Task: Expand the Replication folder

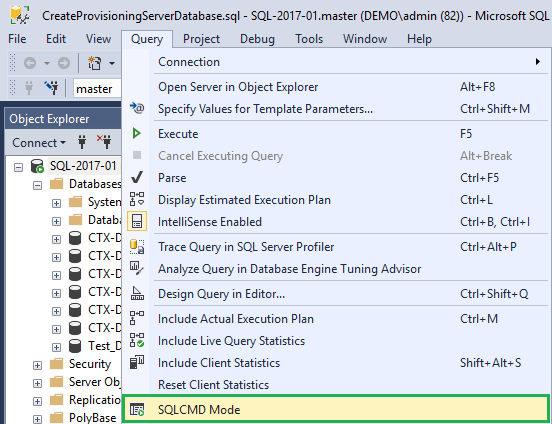Action: tap(37, 401)
